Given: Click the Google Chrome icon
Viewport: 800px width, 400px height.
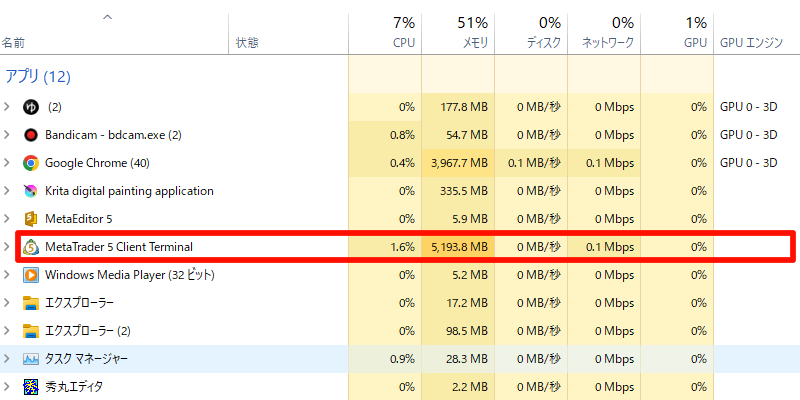Looking at the screenshot, I should (x=31, y=163).
